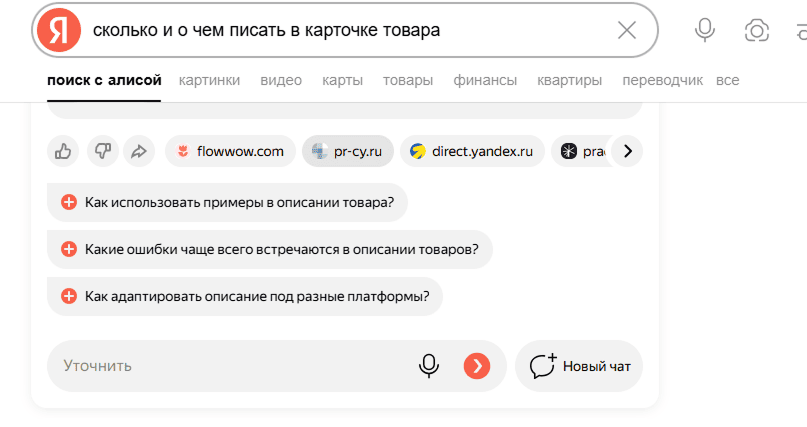Screen dimensions: 807x427
Task: Open 'все' services tab
Action: tap(727, 80)
